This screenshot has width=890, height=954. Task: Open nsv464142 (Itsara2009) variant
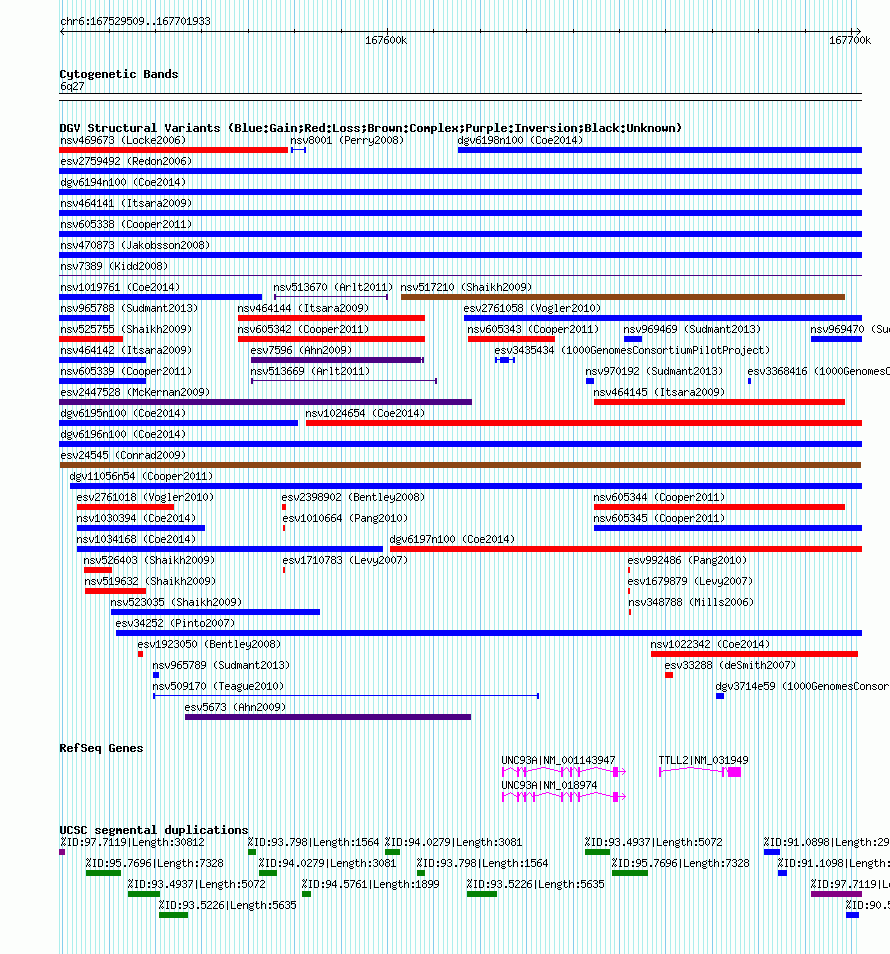pyautogui.click(x=102, y=360)
